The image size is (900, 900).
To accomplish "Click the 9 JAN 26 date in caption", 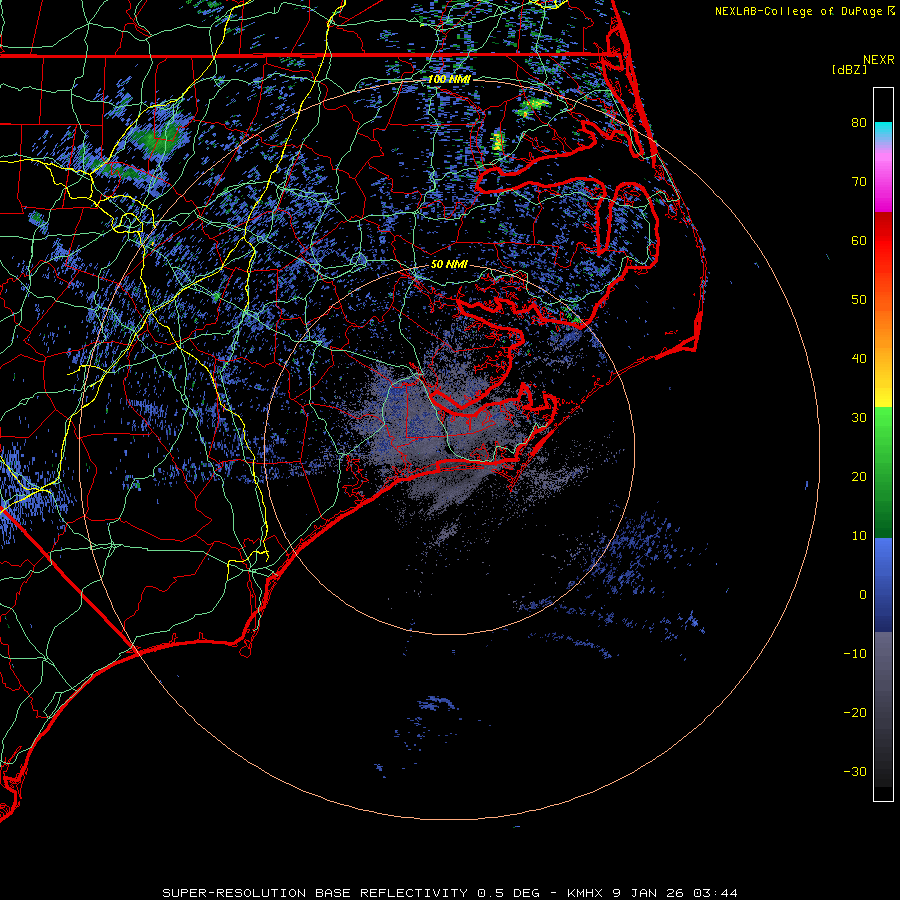I will (649, 893).
